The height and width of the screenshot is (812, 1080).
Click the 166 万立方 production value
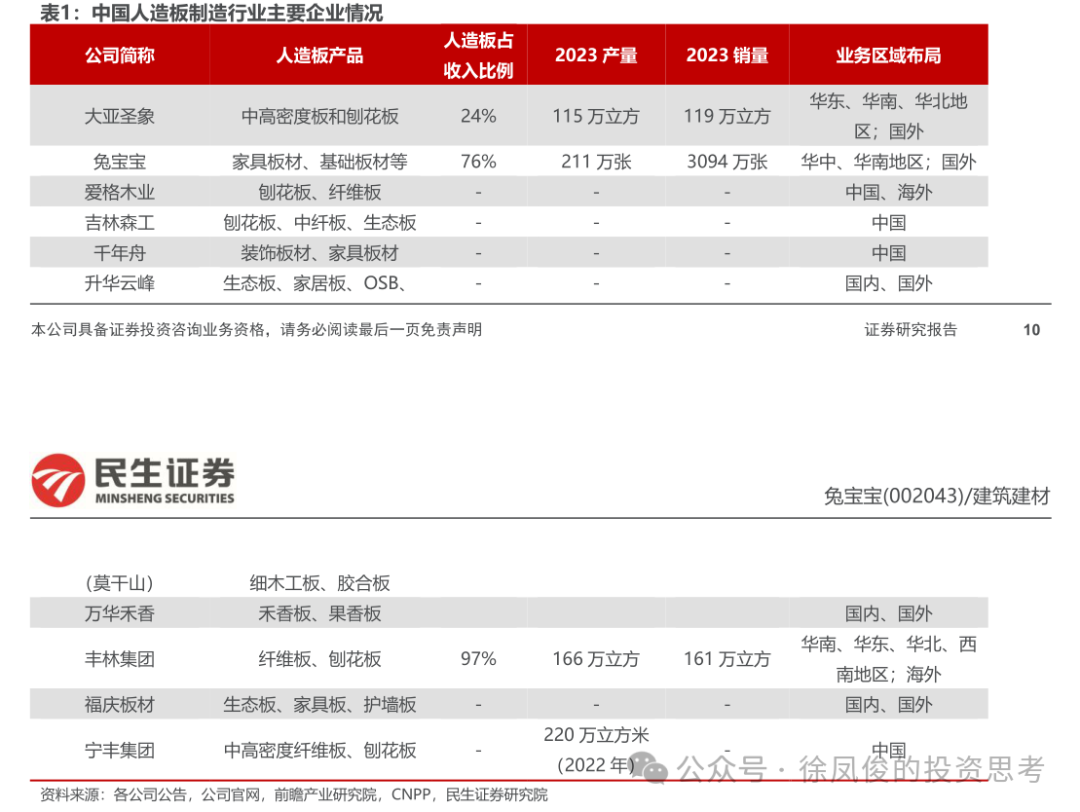[596, 659]
